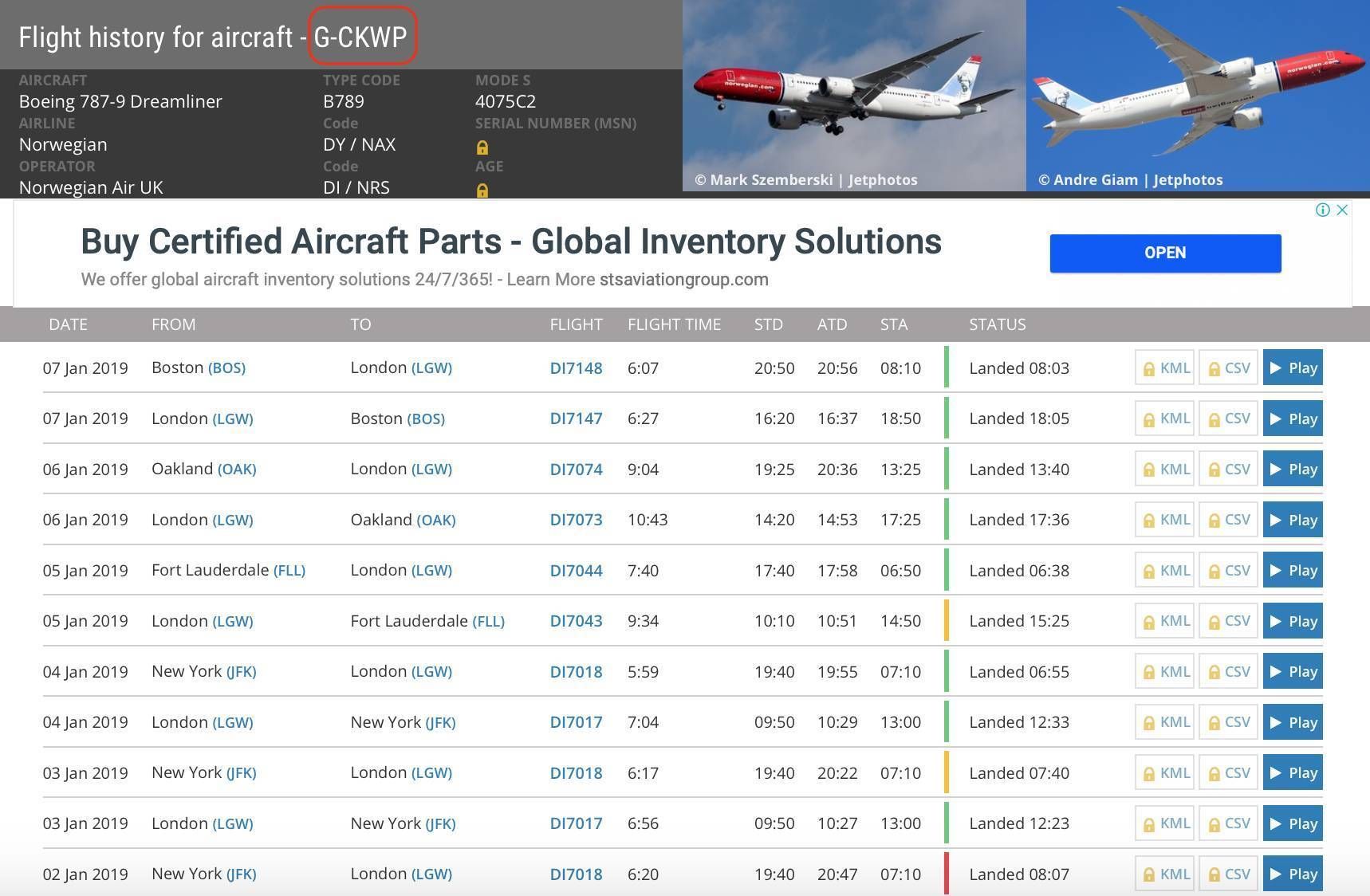The height and width of the screenshot is (896, 1370).
Task: Open flight number DI7073 link
Action: point(576,520)
